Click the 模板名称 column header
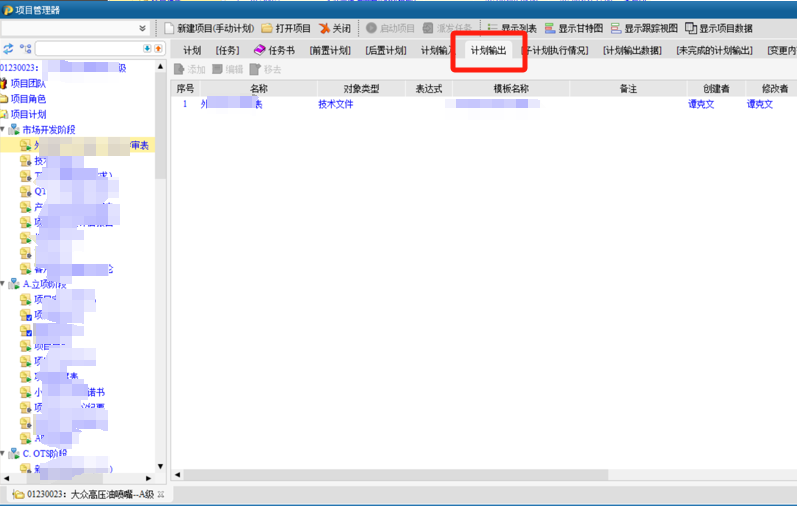Image resolution: width=797 pixels, height=510 pixels. point(511,88)
